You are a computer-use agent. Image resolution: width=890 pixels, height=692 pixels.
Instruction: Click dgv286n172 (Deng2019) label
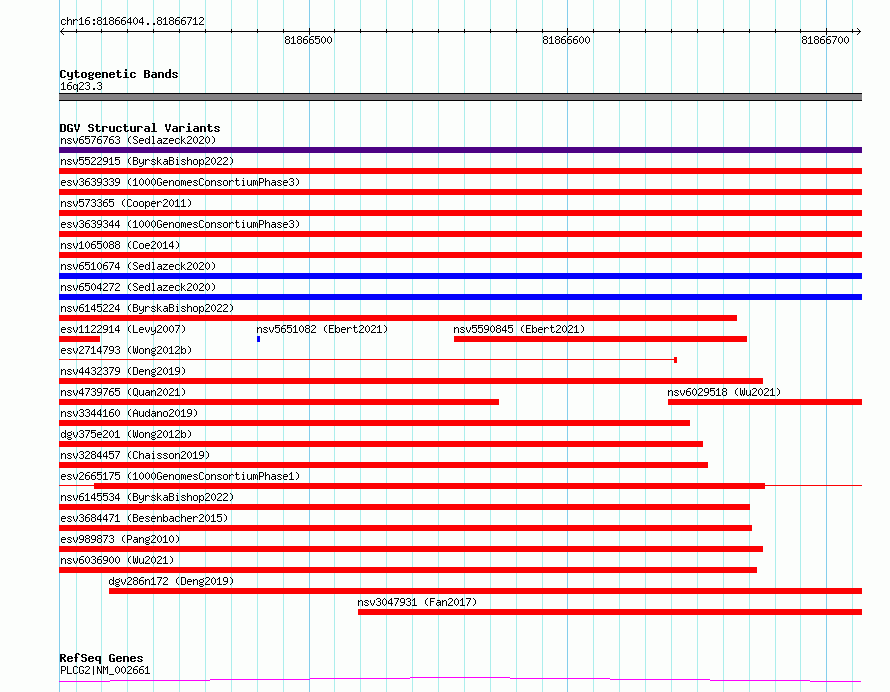pos(171,581)
